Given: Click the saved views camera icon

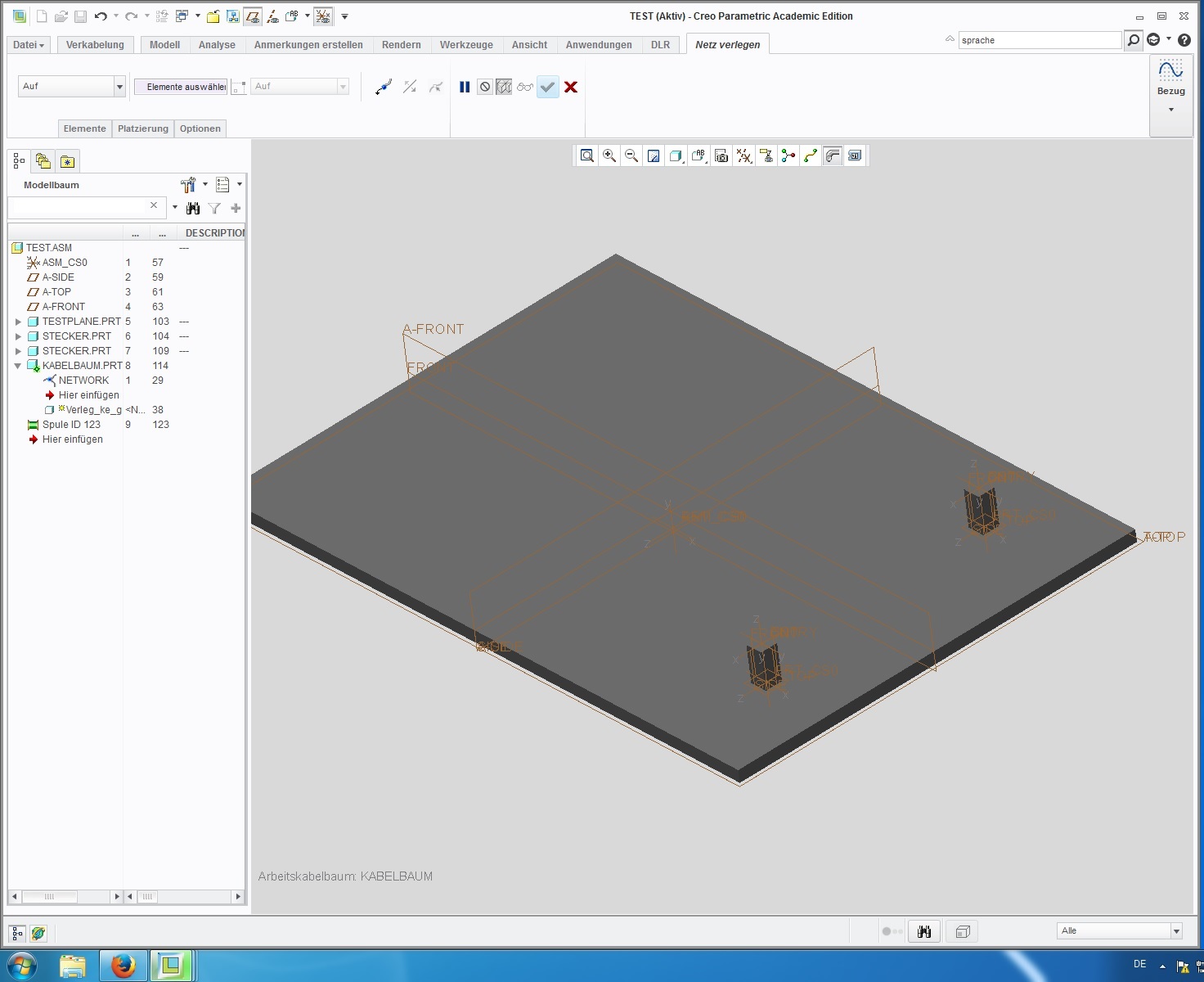Looking at the screenshot, I should 721,155.
